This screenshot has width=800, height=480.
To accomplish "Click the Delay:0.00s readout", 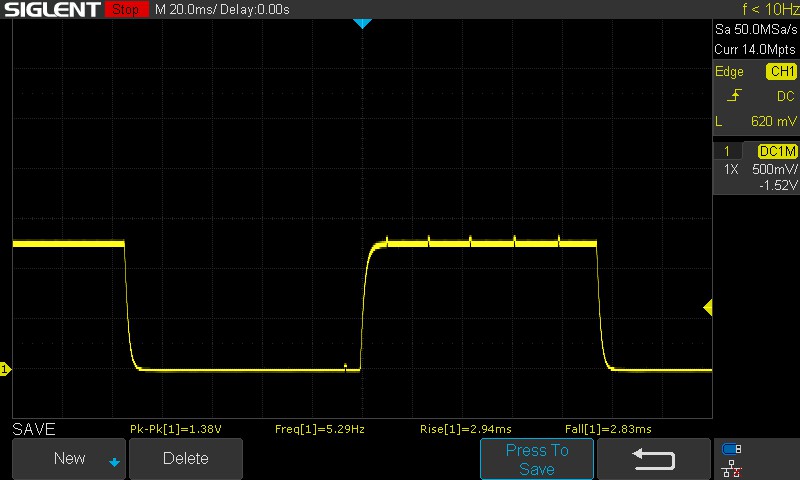I will (255, 9).
